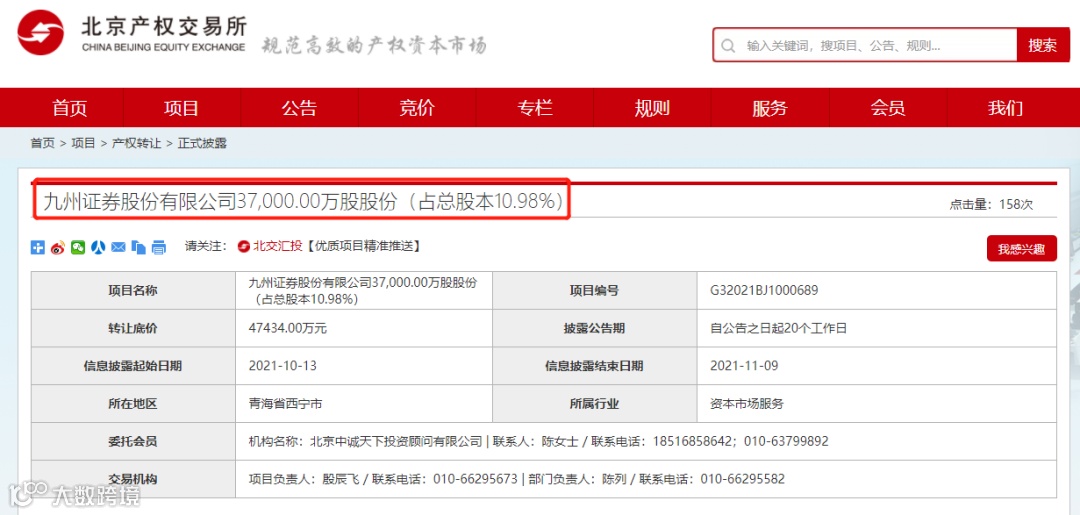1080x515 pixels.
Task: Click the 点击量: 158次 counter
Action: [991, 204]
